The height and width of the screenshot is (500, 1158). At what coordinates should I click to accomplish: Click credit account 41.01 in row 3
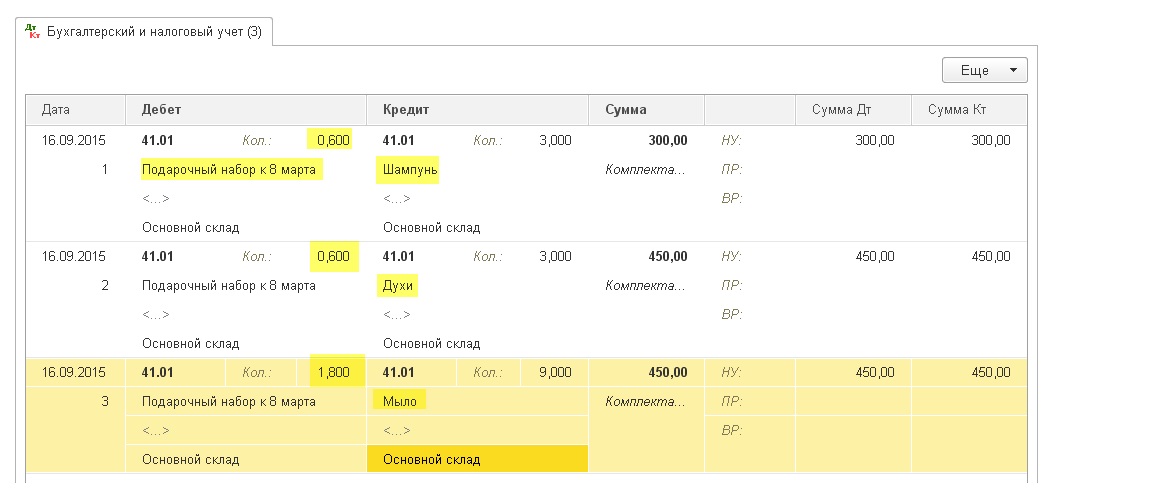pyautogui.click(x=399, y=372)
